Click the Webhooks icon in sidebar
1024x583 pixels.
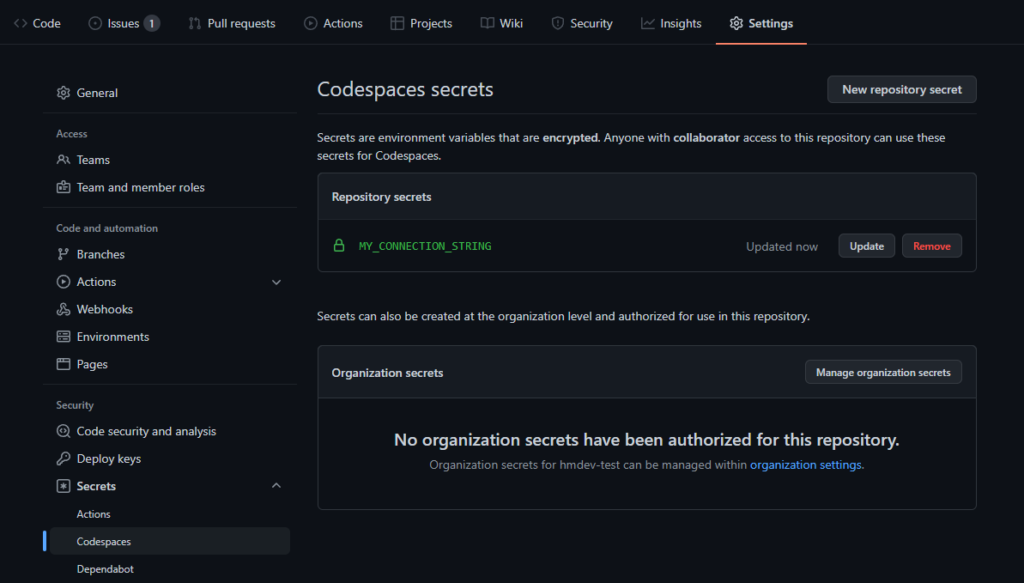pyautogui.click(x=63, y=310)
